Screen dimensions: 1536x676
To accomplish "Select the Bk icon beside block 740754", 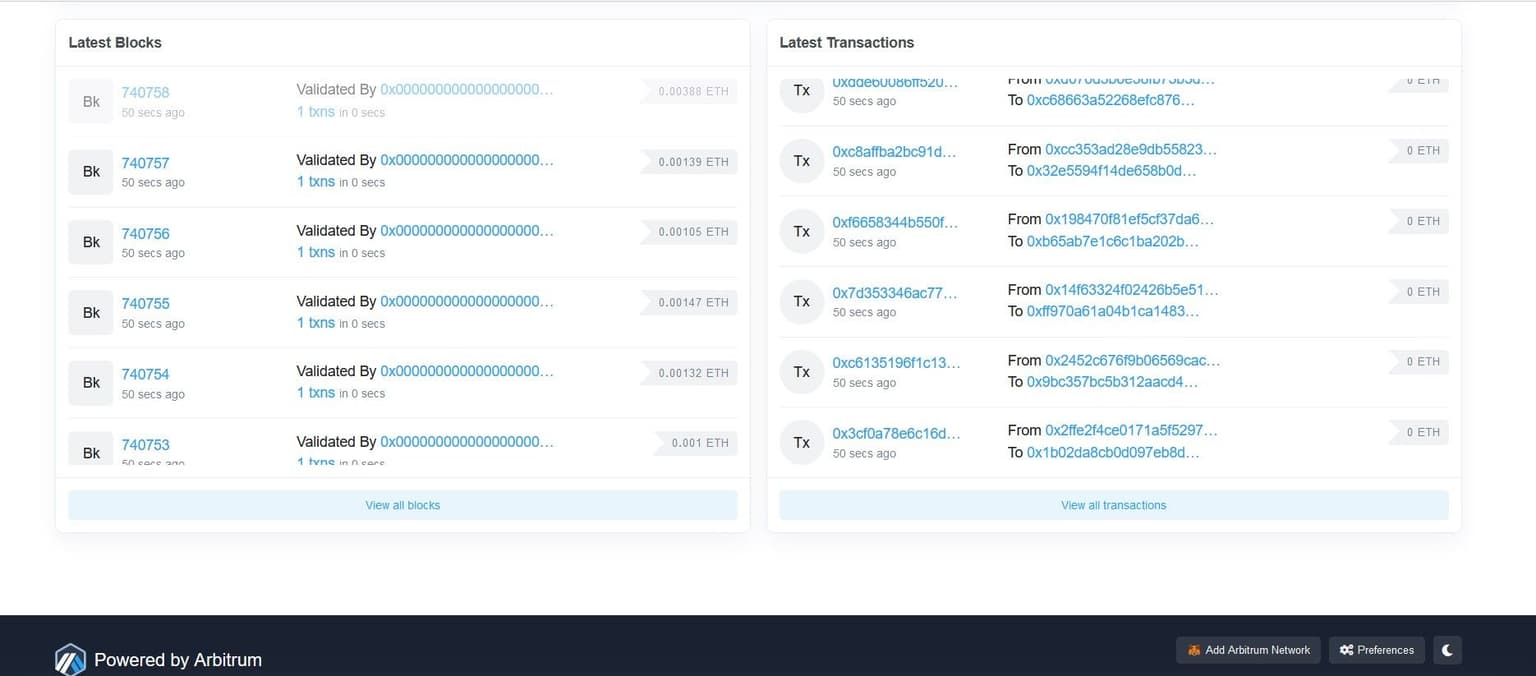I will click(91, 383).
